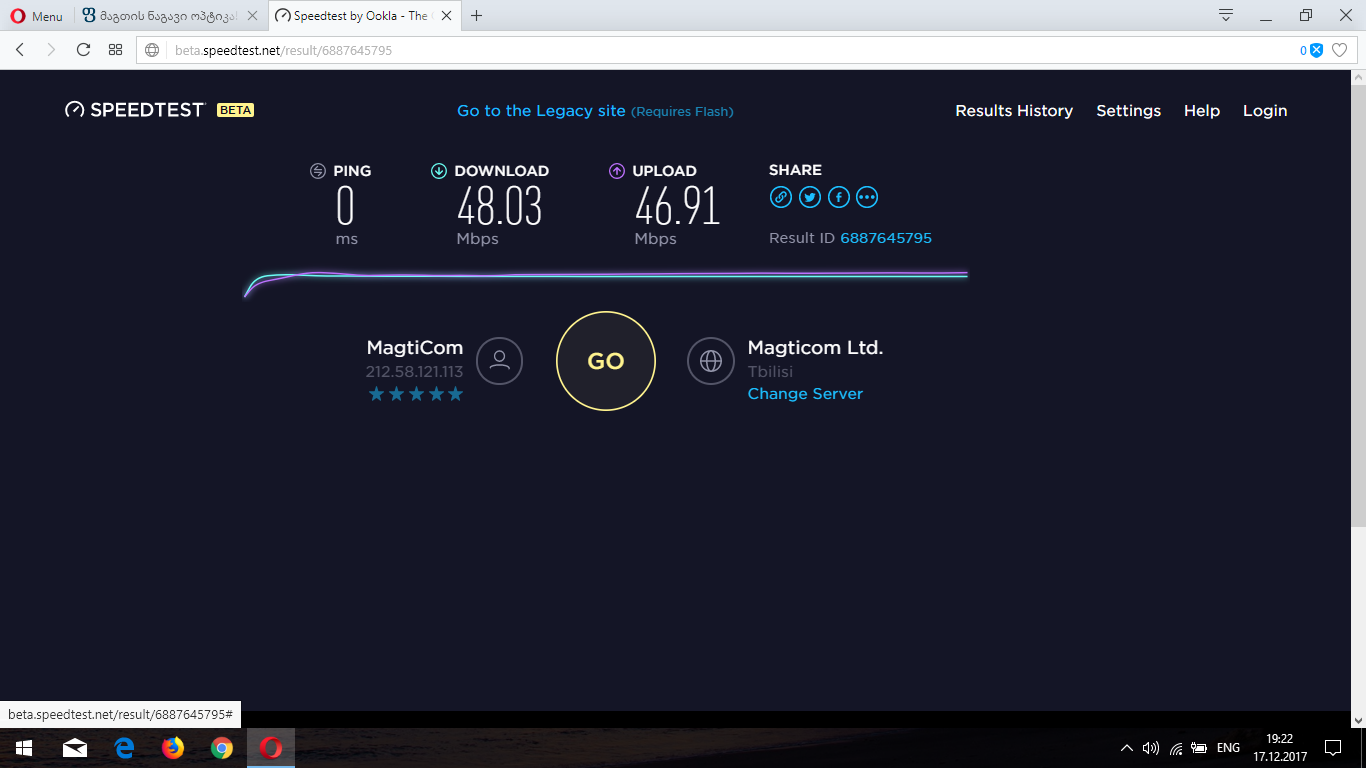This screenshot has width=1366, height=768.
Task: Open the volume control in tray
Action: tap(1151, 748)
